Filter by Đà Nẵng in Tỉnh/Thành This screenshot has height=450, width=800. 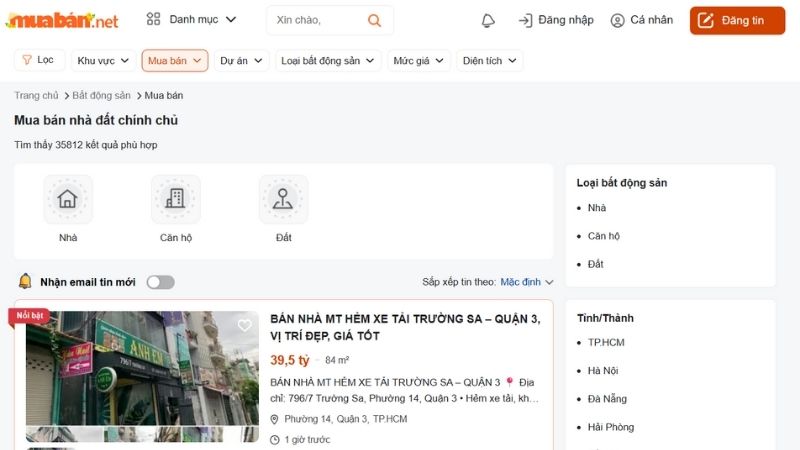607,398
